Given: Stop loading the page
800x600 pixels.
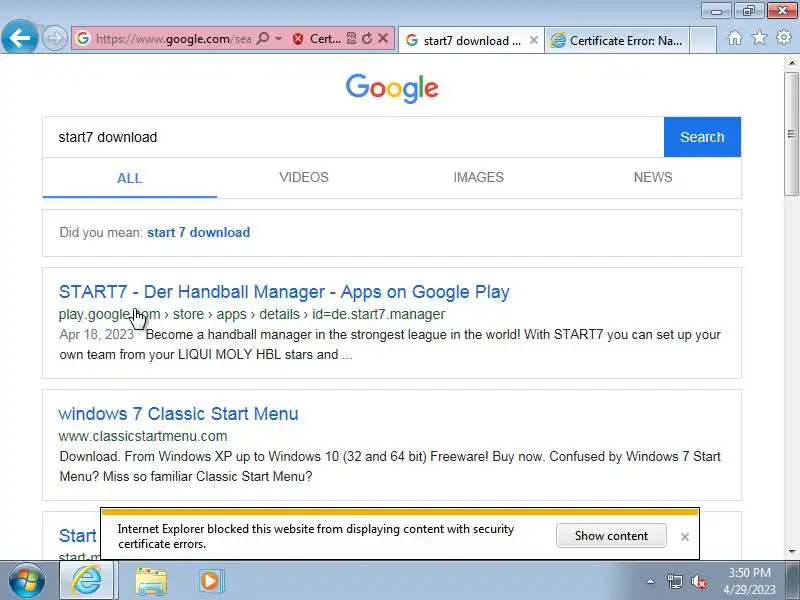Looking at the screenshot, I should tap(383, 38).
